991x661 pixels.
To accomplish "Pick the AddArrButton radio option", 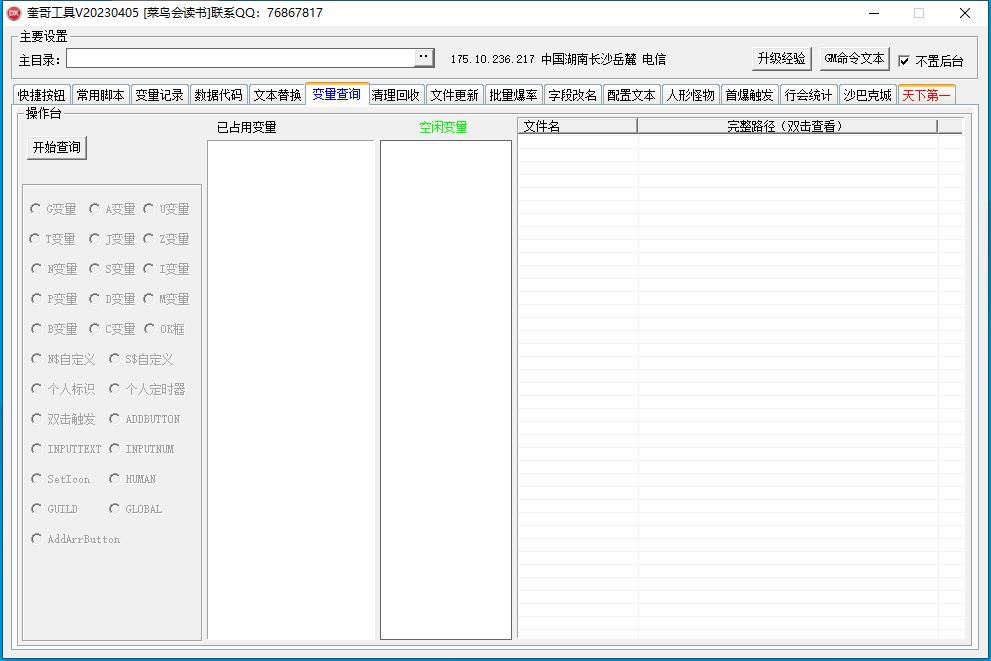I will [x=36, y=539].
